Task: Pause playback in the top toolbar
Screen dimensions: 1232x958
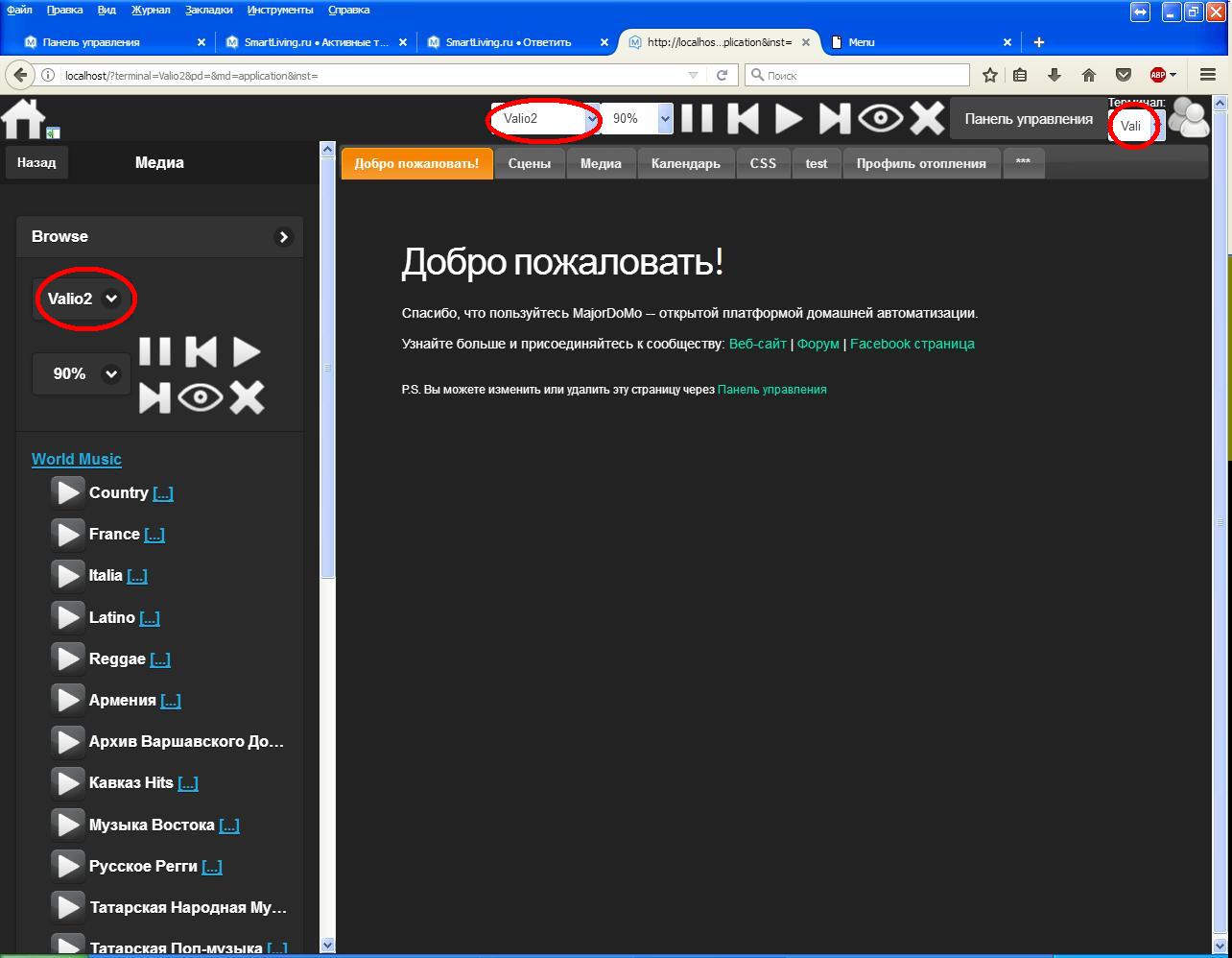Action: [x=697, y=119]
